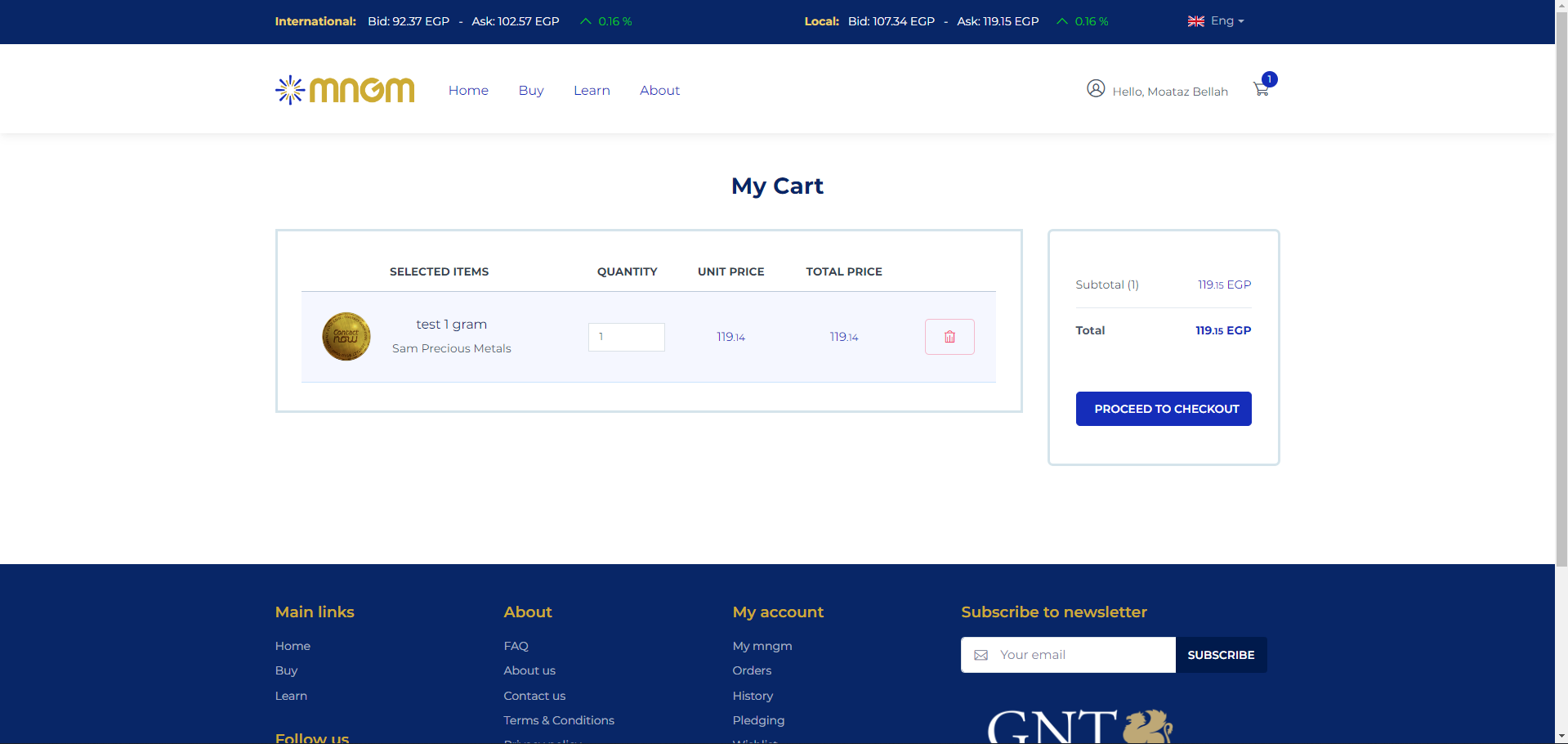This screenshot has height=744, width=1568.
Task: Open the shopping cart icon
Action: pyautogui.click(x=1261, y=89)
